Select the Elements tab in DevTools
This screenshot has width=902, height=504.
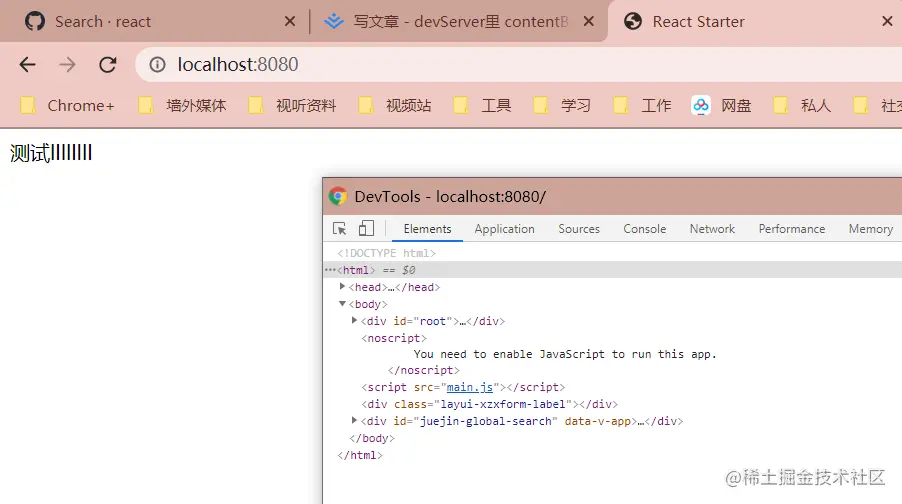427,229
